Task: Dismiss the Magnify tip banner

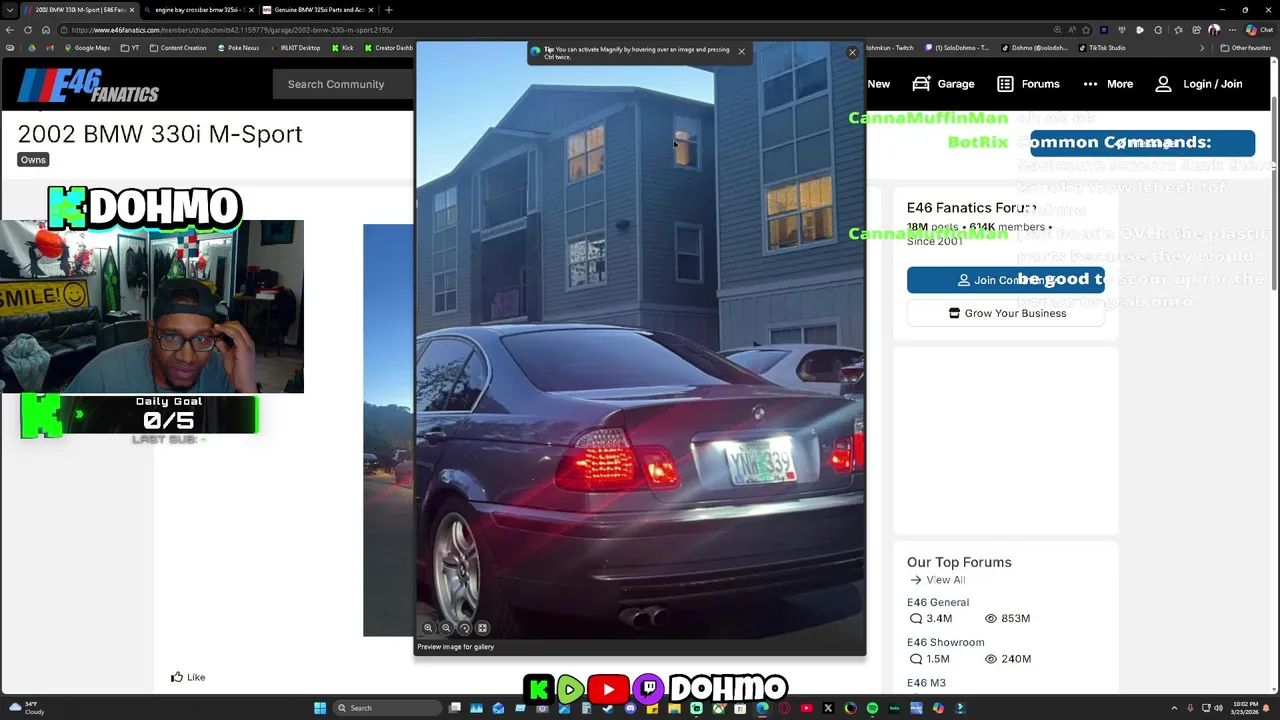Action: click(741, 50)
